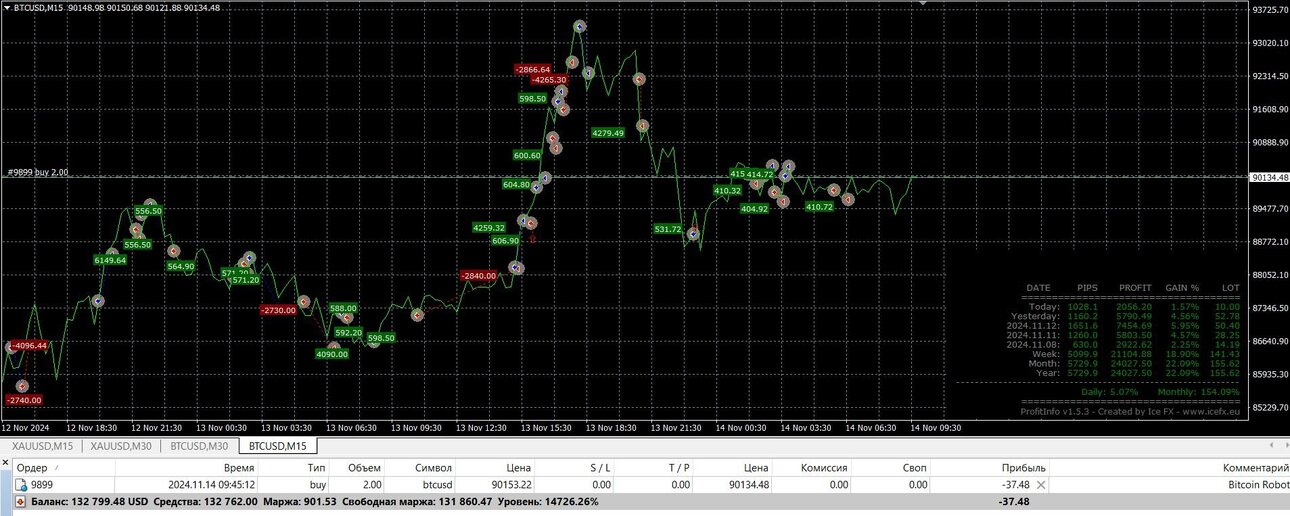Select the -4265.30 red trade label

[x=549, y=79]
